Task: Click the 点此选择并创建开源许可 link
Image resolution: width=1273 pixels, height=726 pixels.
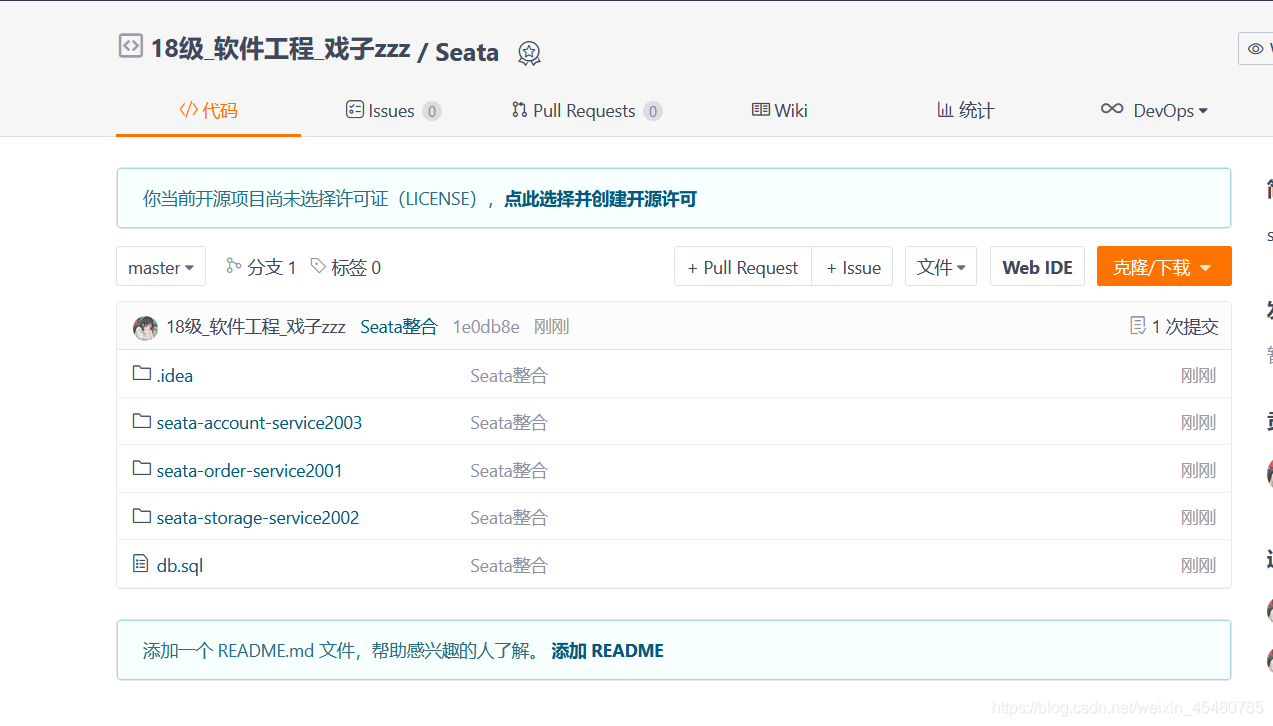Action: (x=600, y=199)
